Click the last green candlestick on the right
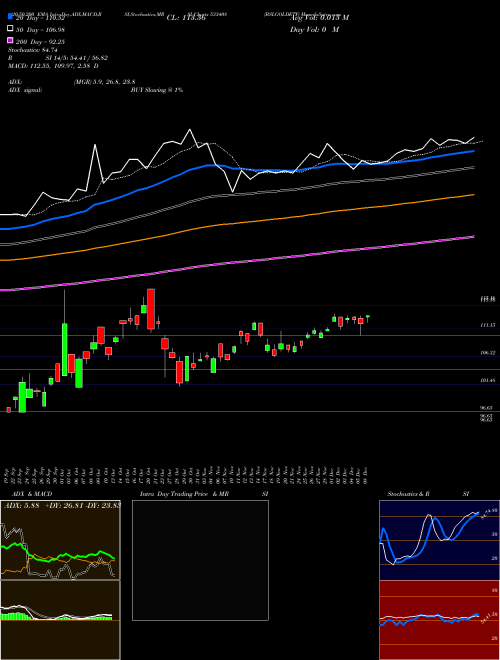Viewport: 500px width, 660px height. [x=368, y=316]
